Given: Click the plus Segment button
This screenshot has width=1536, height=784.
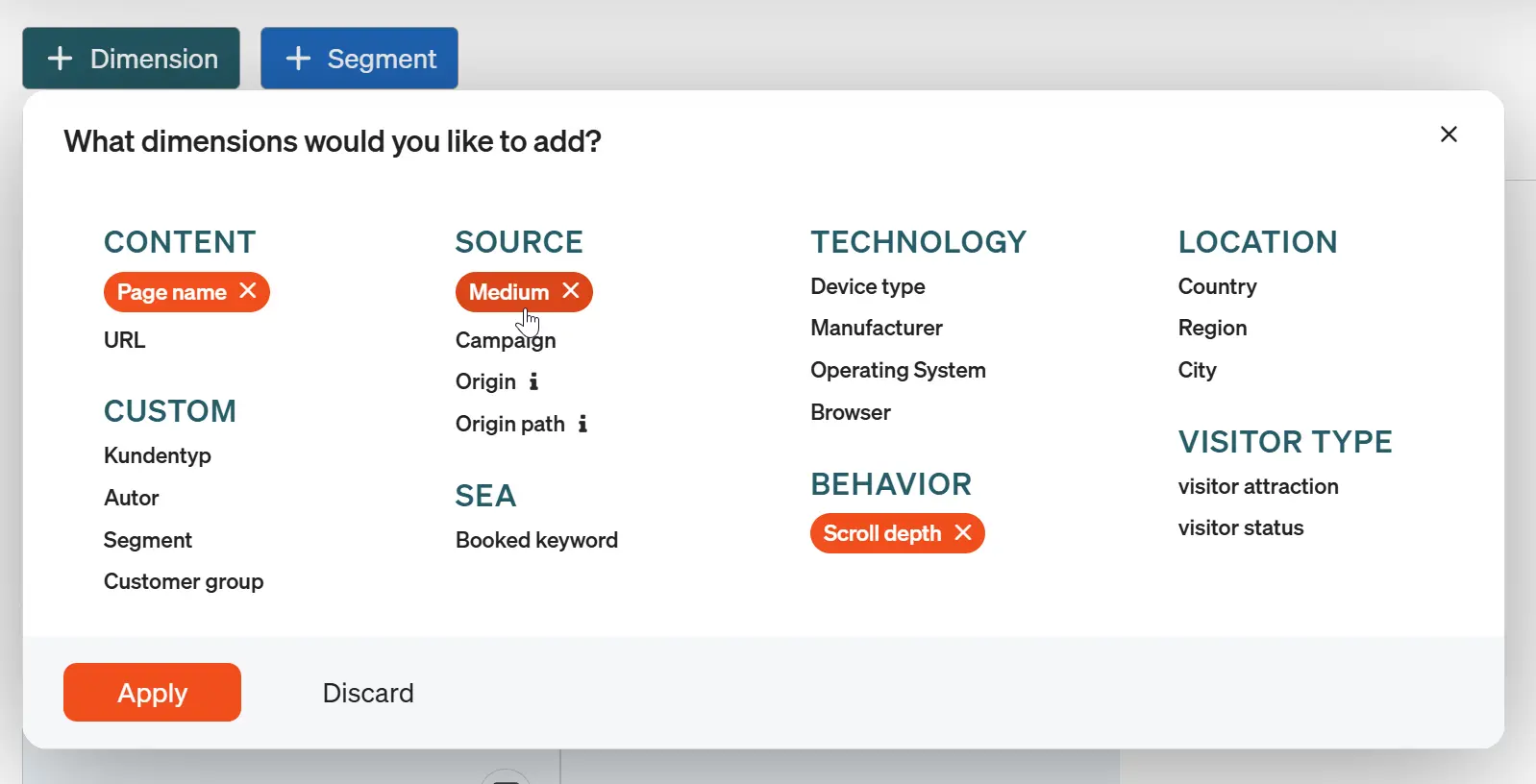Looking at the screenshot, I should 359,59.
